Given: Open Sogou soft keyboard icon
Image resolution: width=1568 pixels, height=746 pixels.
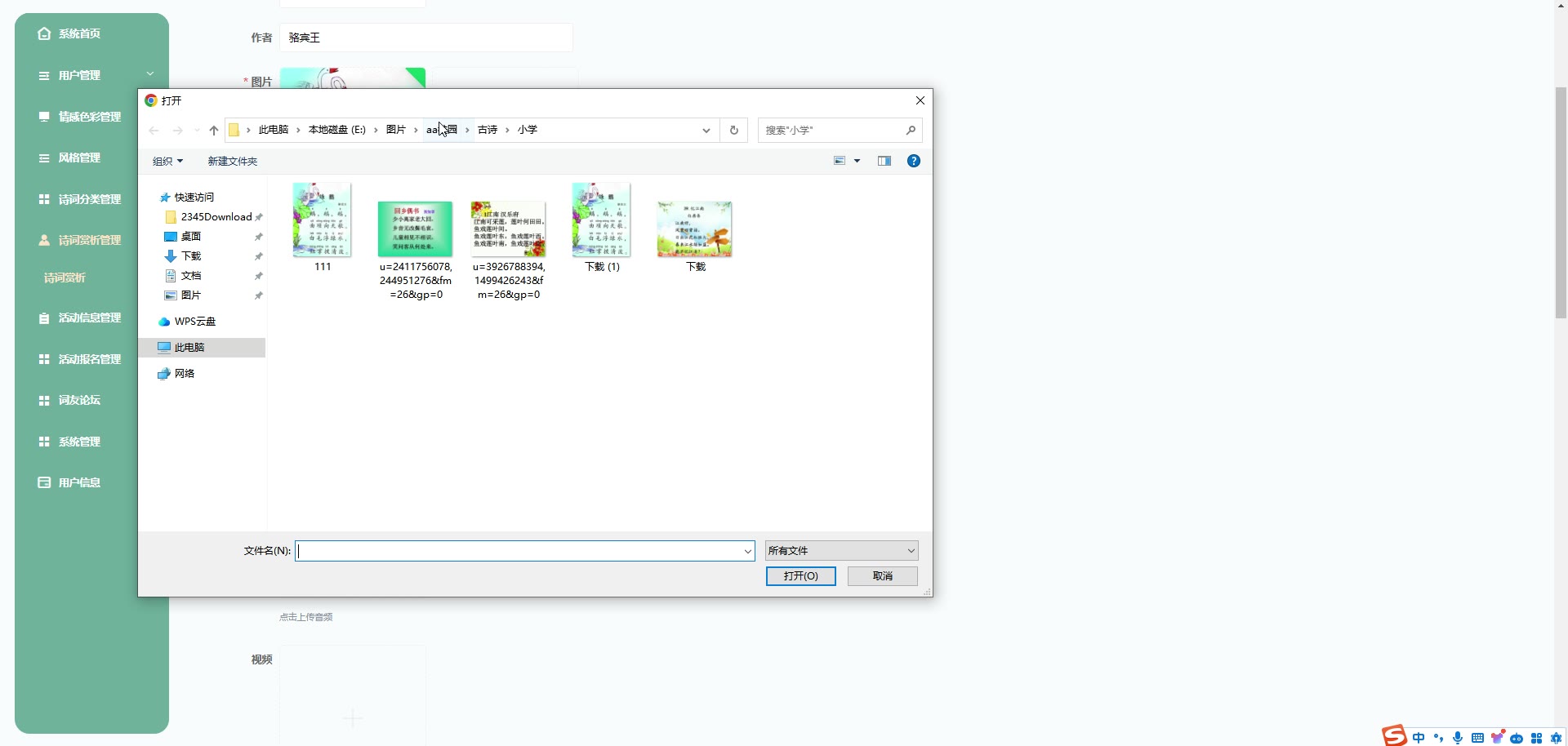Looking at the screenshot, I should (x=1477, y=738).
